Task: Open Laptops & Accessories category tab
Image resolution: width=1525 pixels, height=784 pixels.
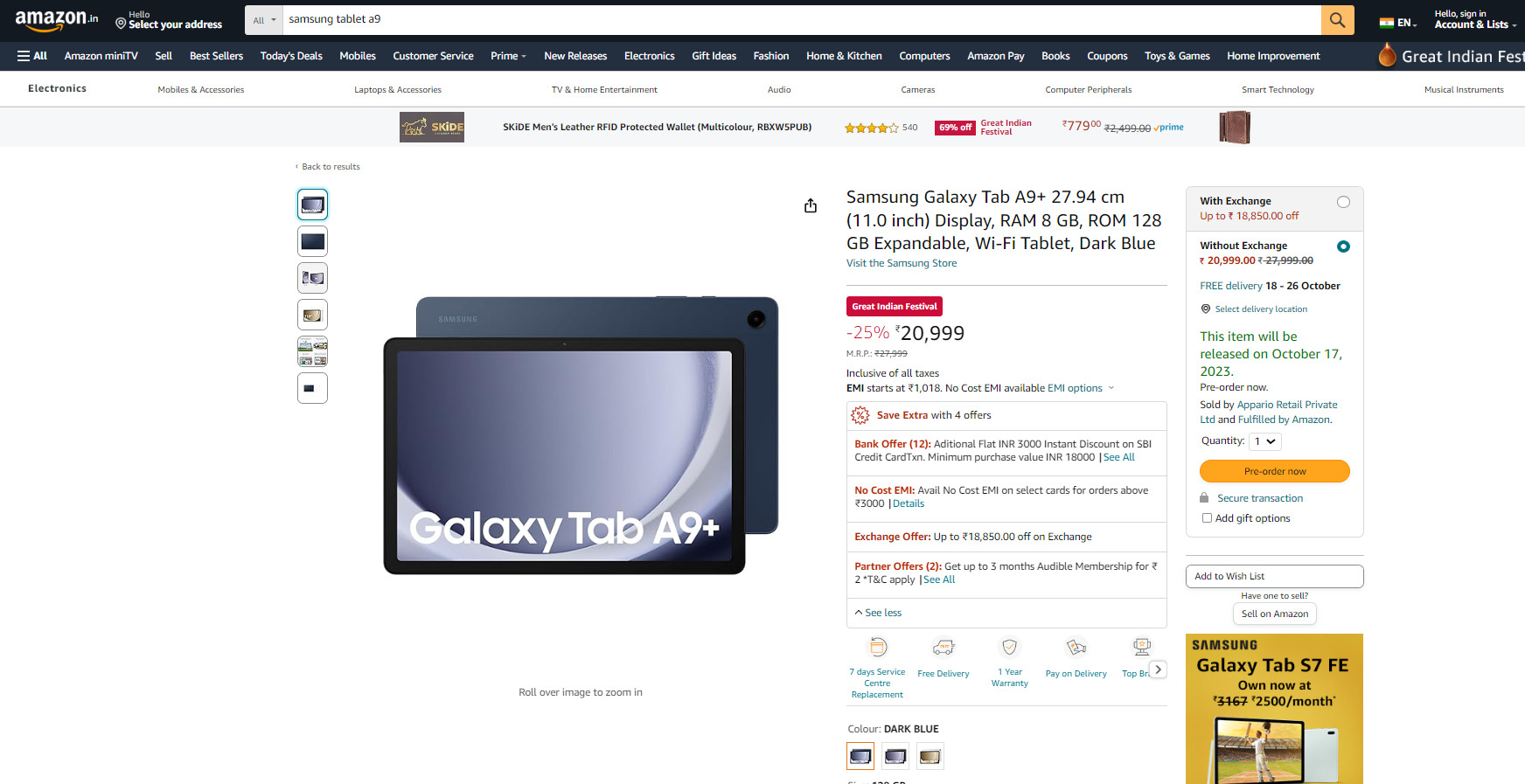Action: [398, 90]
